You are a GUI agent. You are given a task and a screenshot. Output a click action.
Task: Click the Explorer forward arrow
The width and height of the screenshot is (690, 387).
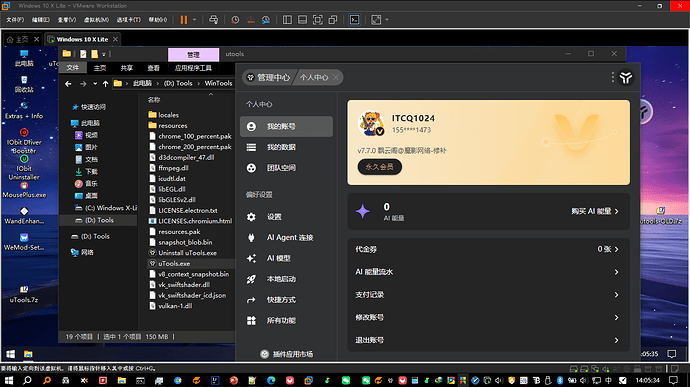83,83
